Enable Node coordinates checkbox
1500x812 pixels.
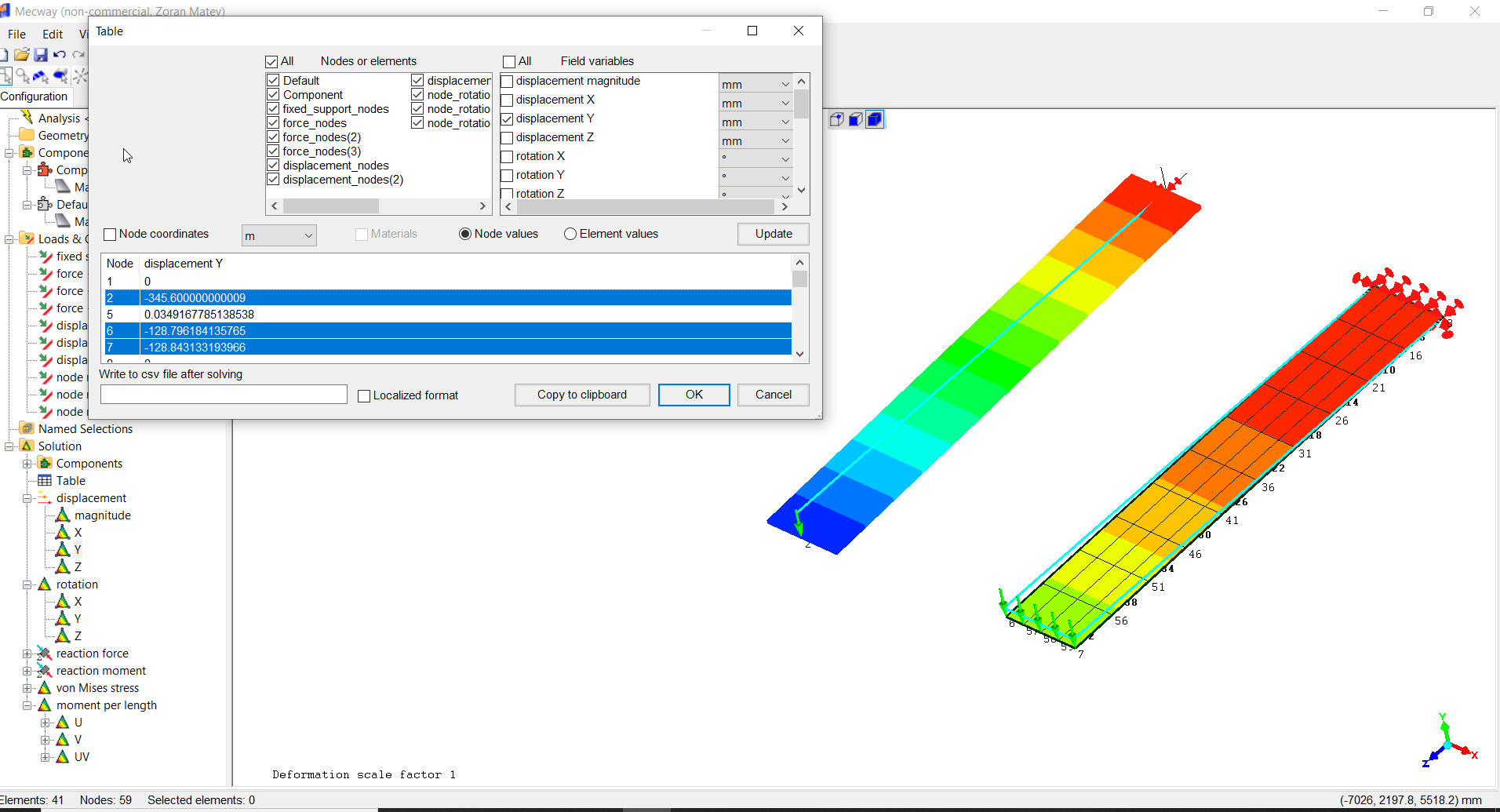110,234
